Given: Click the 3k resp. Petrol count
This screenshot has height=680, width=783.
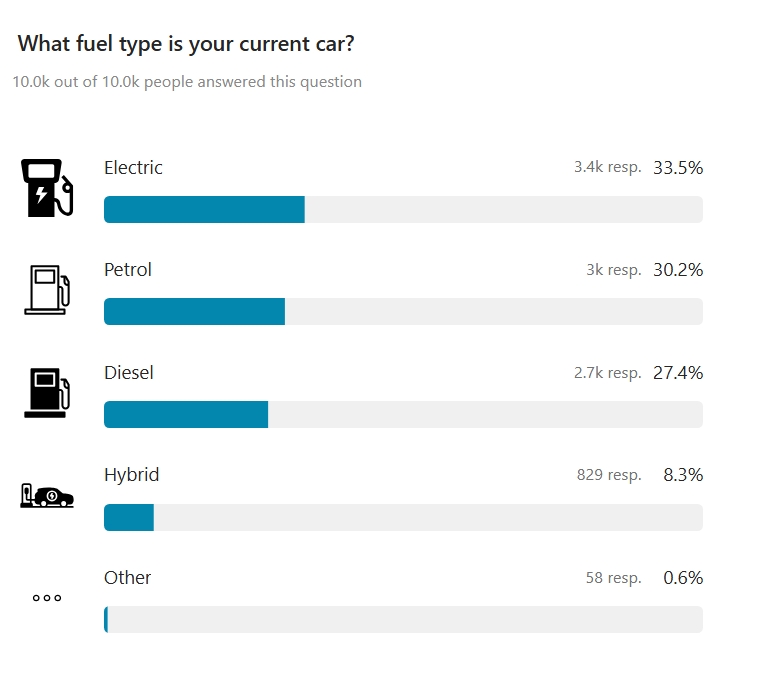Looking at the screenshot, I should pos(614,270).
